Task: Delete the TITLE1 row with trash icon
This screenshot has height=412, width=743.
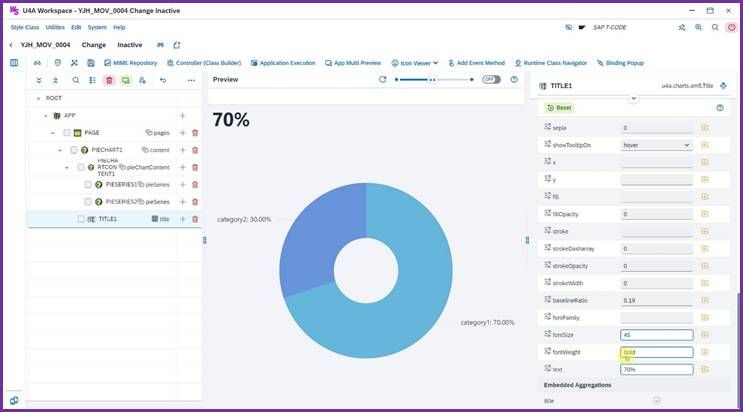Action: click(x=195, y=219)
